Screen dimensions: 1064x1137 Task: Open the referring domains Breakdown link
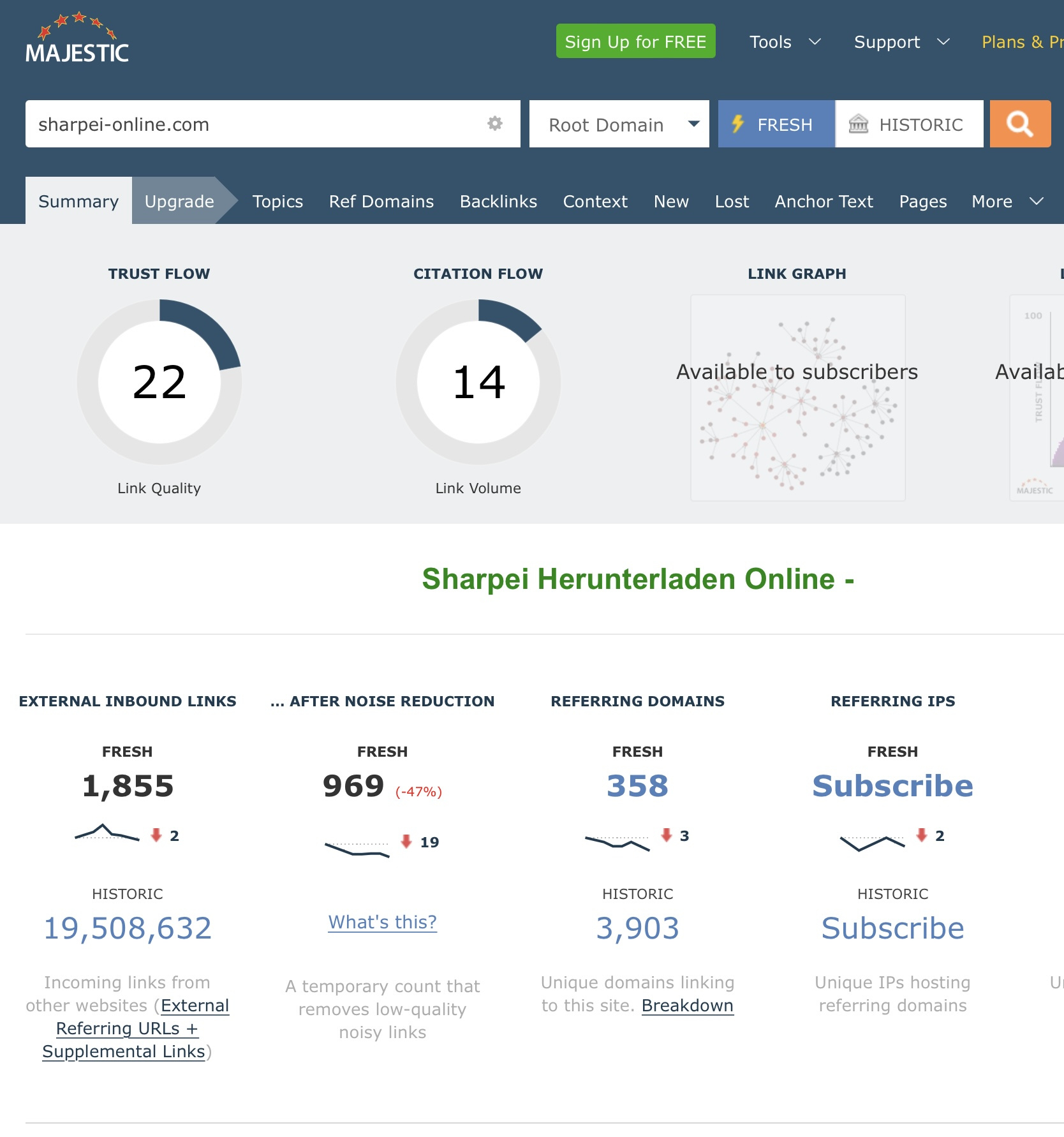[688, 1006]
